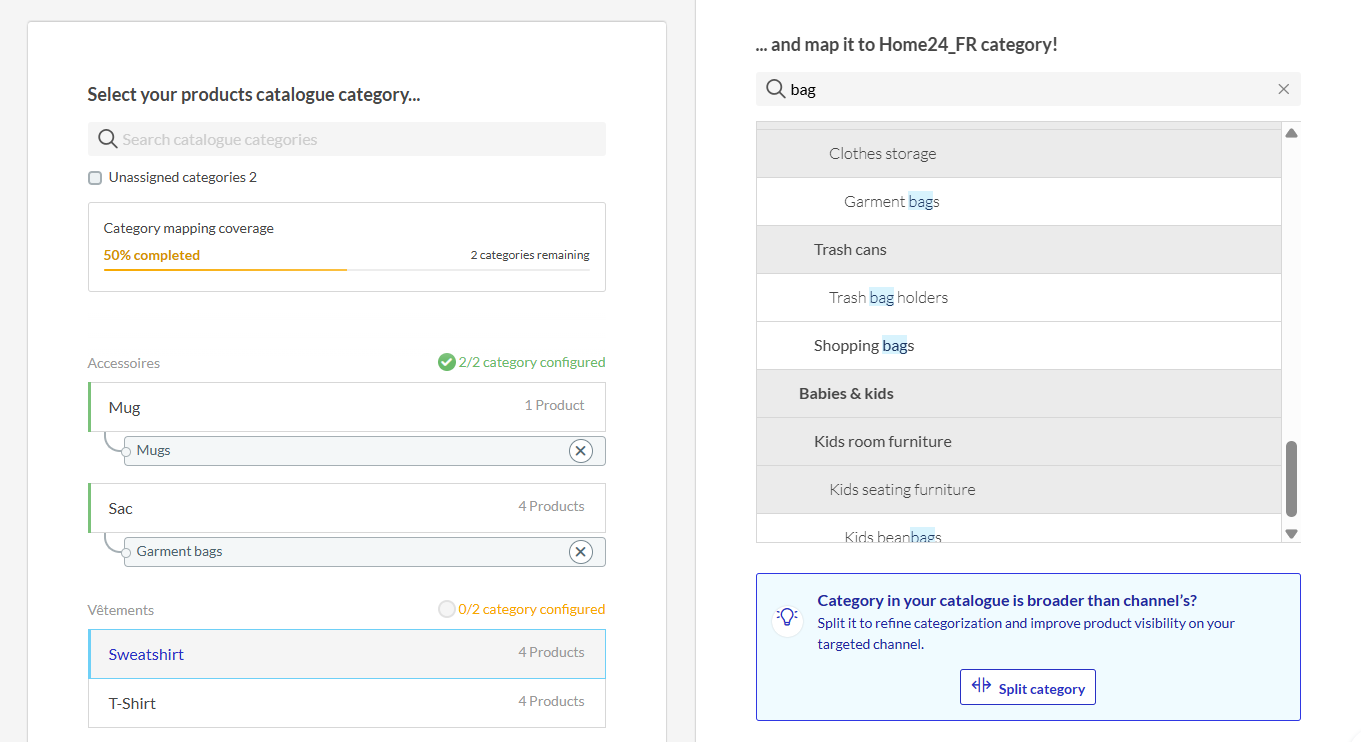Screen dimensions: 1361x742
Task: Toggle Unassigned categories checkbox
Action: [x=95, y=178]
